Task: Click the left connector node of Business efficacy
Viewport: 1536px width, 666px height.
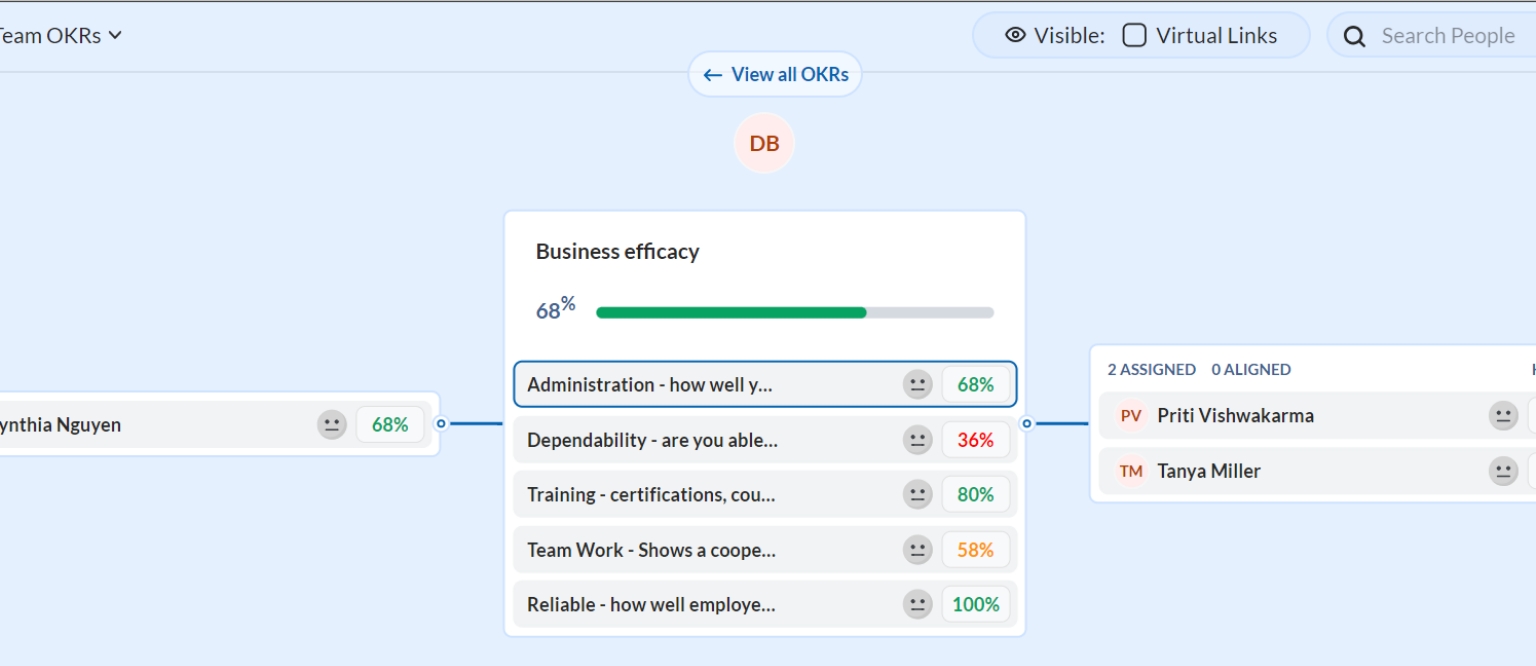Action: [x=441, y=424]
